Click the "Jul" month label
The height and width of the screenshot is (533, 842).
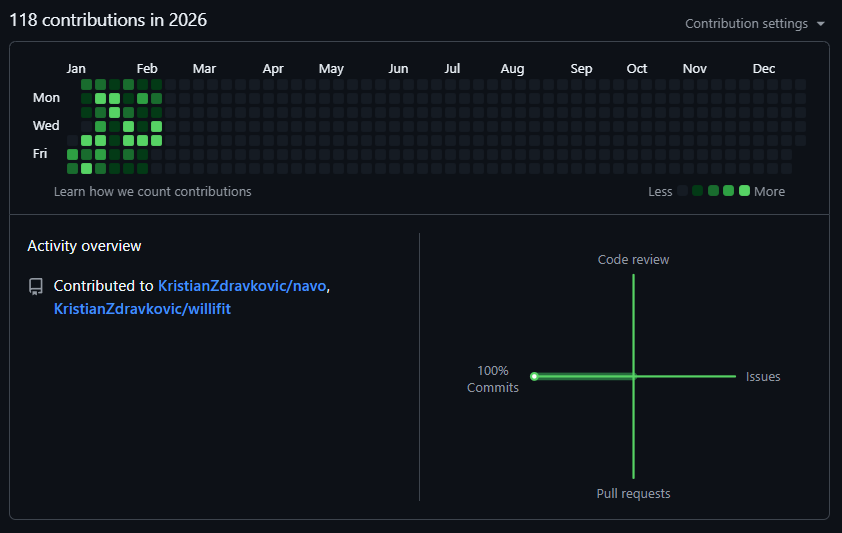coord(452,69)
